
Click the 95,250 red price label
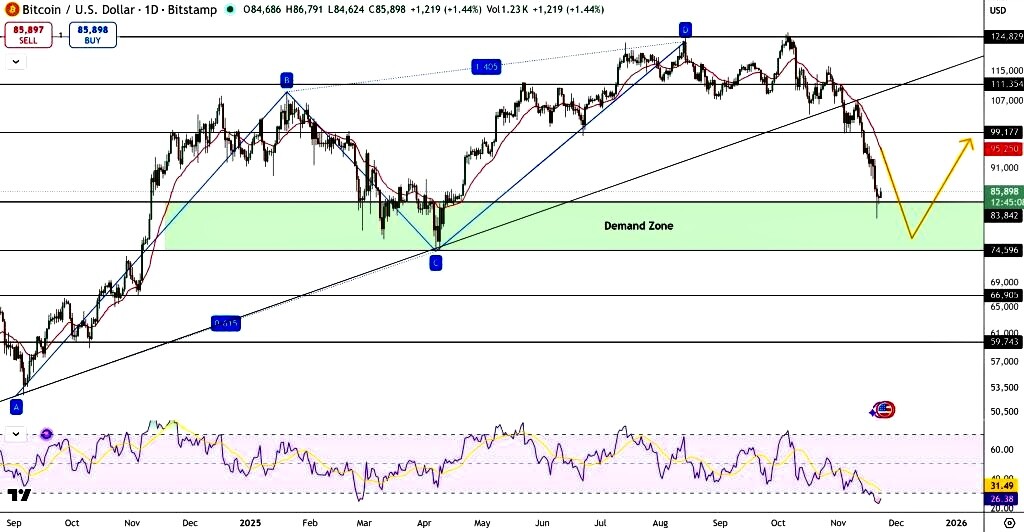1003,148
